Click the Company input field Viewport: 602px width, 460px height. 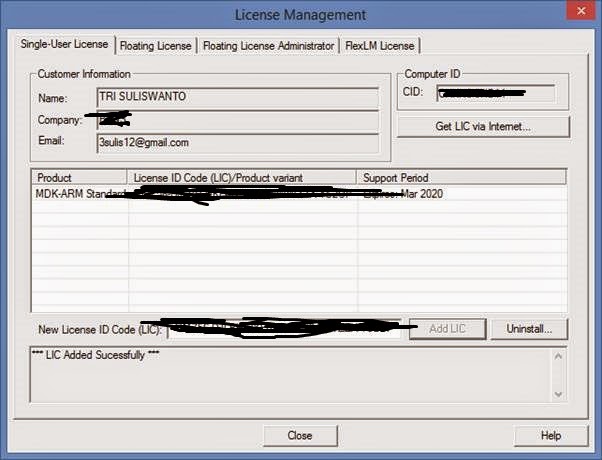(x=238, y=121)
